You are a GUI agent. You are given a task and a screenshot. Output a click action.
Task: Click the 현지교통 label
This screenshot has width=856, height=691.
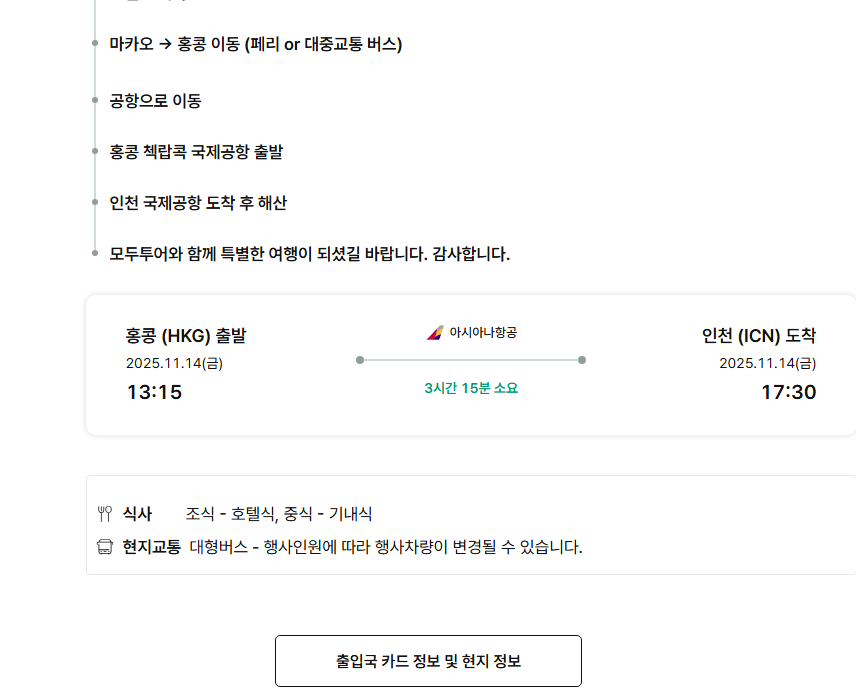151,547
